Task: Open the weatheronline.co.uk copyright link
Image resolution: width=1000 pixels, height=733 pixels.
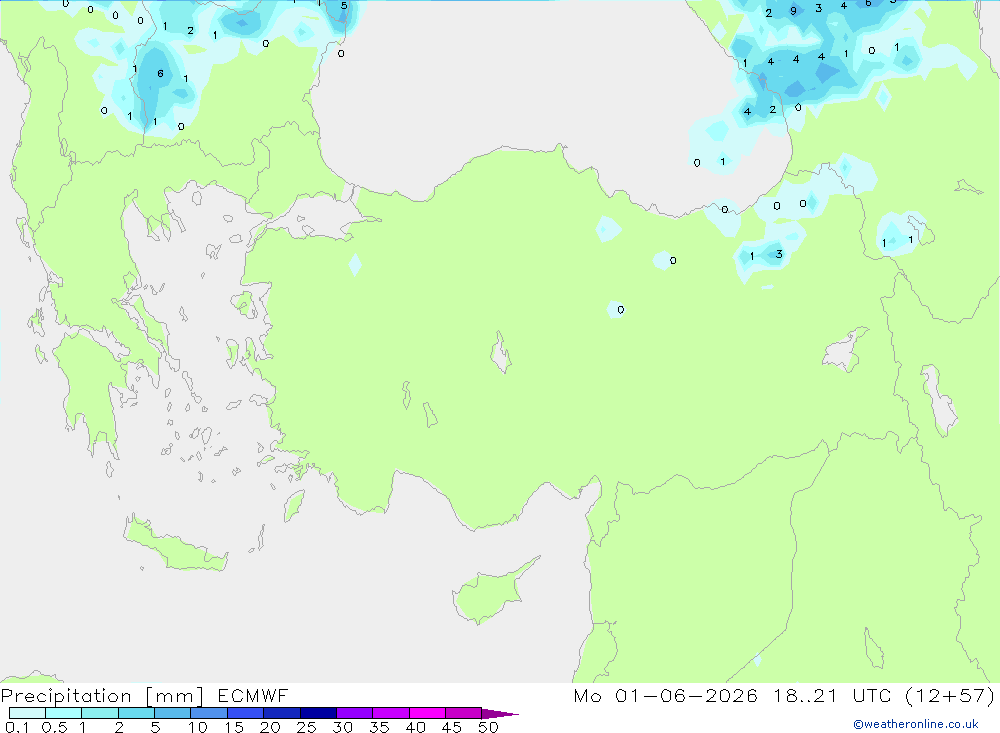Action: pos(915,724)
